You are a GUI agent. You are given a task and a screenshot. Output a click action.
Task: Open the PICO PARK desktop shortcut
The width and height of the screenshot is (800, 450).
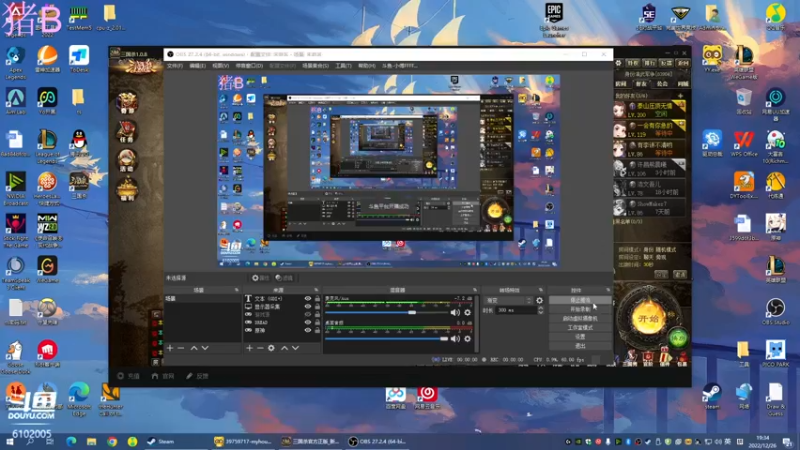point(776,354)
